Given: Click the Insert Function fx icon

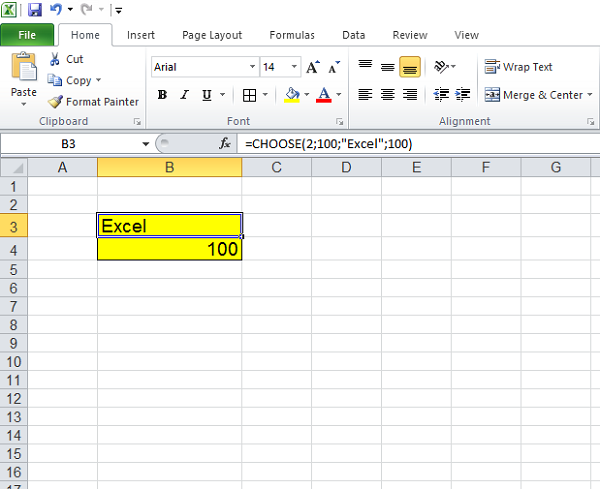Looking at the screenshot, I should [225, 143].
